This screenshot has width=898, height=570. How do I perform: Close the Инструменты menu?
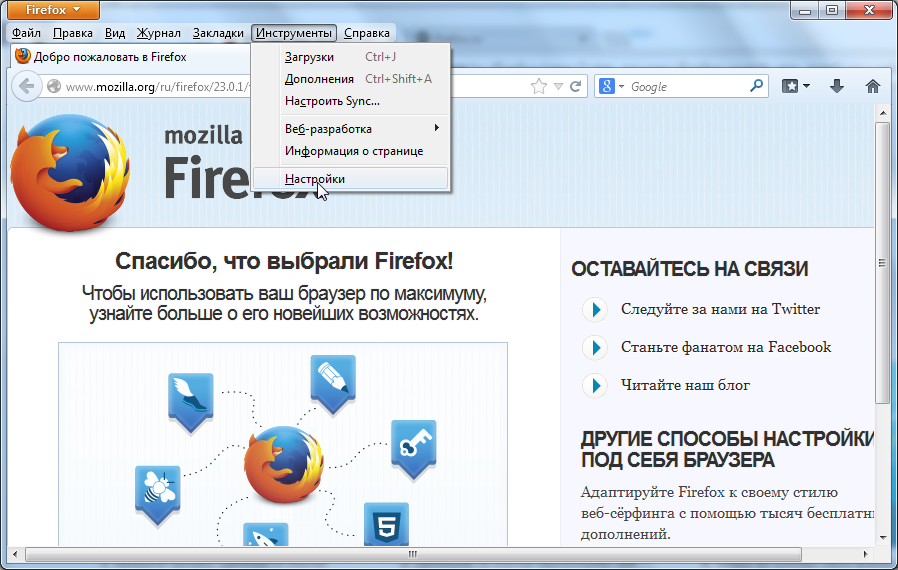294,33
